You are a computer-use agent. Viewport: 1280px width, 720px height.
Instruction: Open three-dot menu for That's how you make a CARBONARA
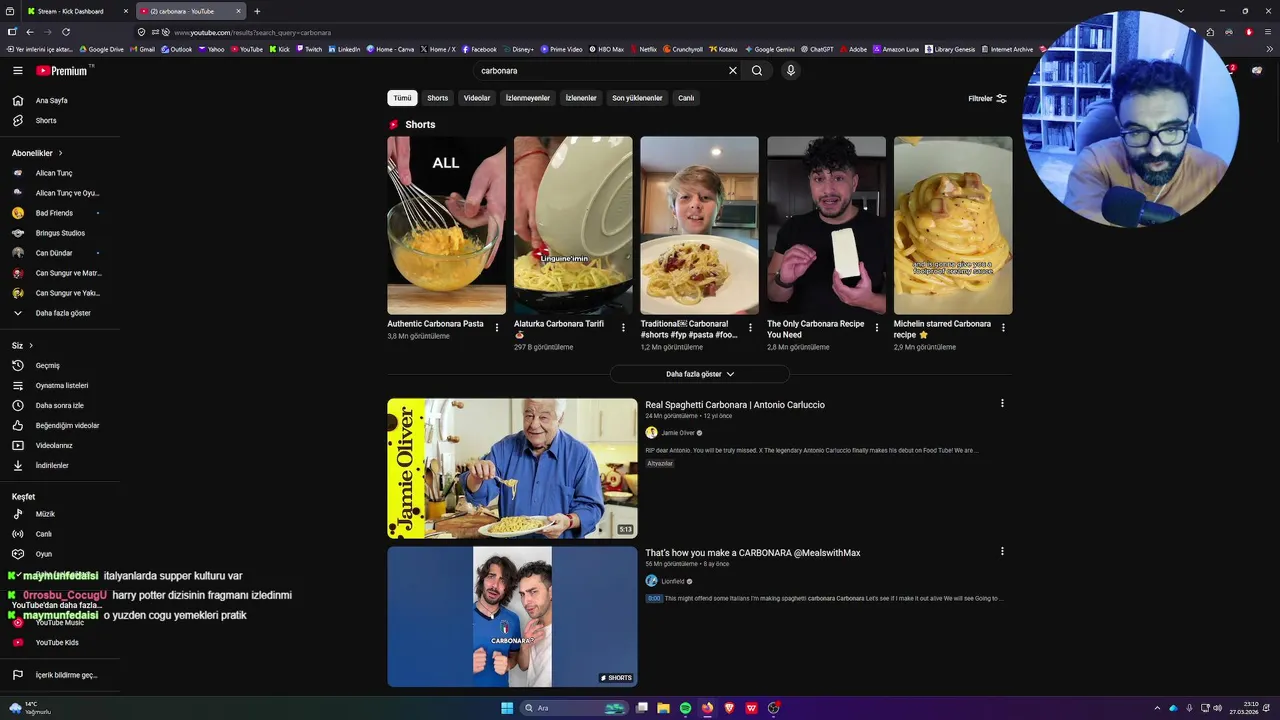coord(1002,551)
